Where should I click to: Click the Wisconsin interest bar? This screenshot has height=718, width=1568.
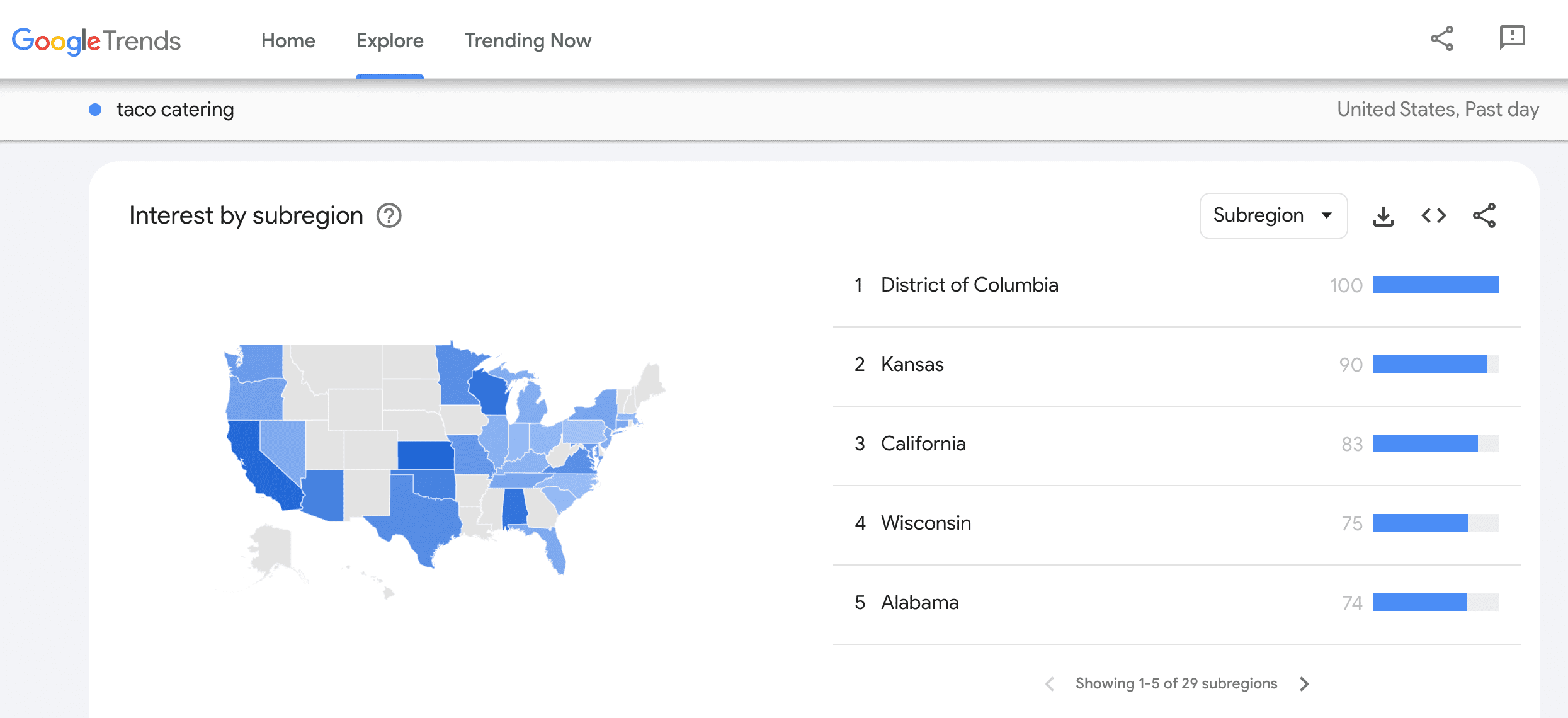(1420, 523)
